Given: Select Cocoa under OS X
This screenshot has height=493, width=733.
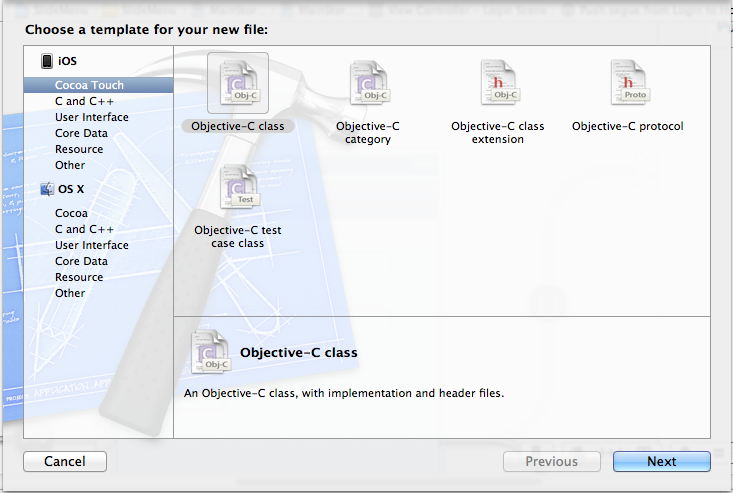Looking at the screenshot, I should pyautogui.click(x=71, y=213).
